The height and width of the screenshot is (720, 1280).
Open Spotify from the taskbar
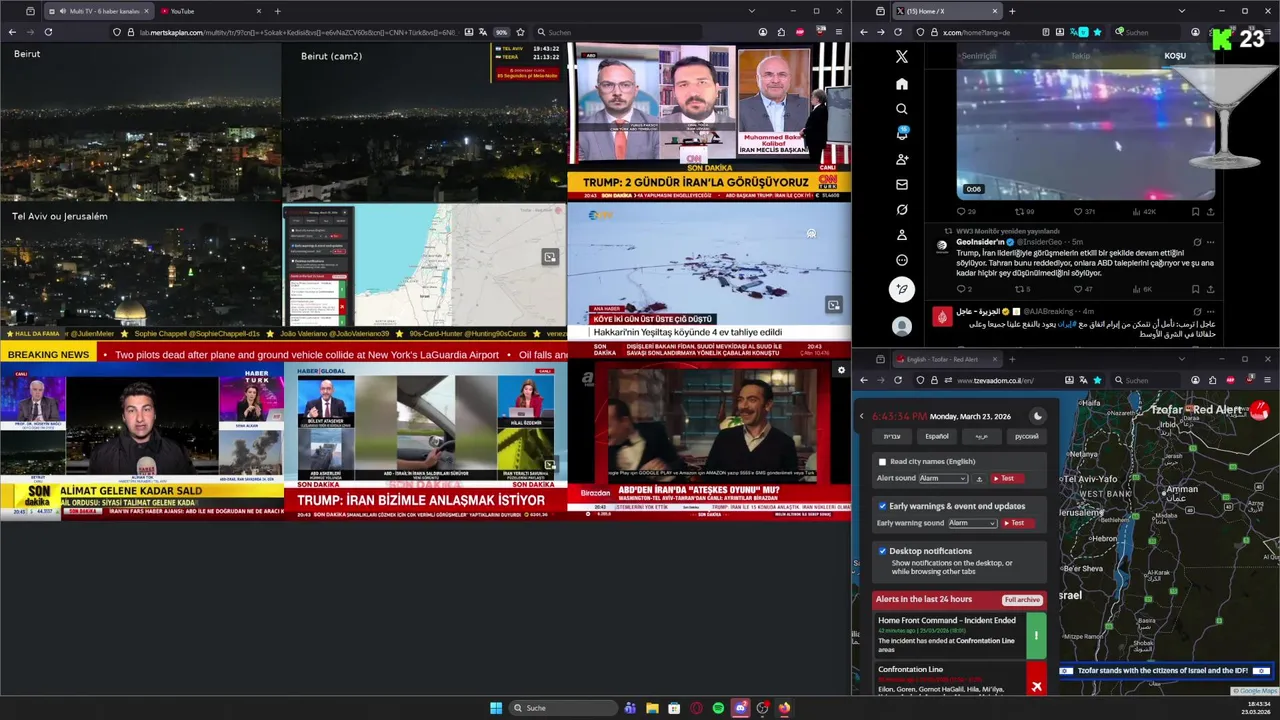718,708
